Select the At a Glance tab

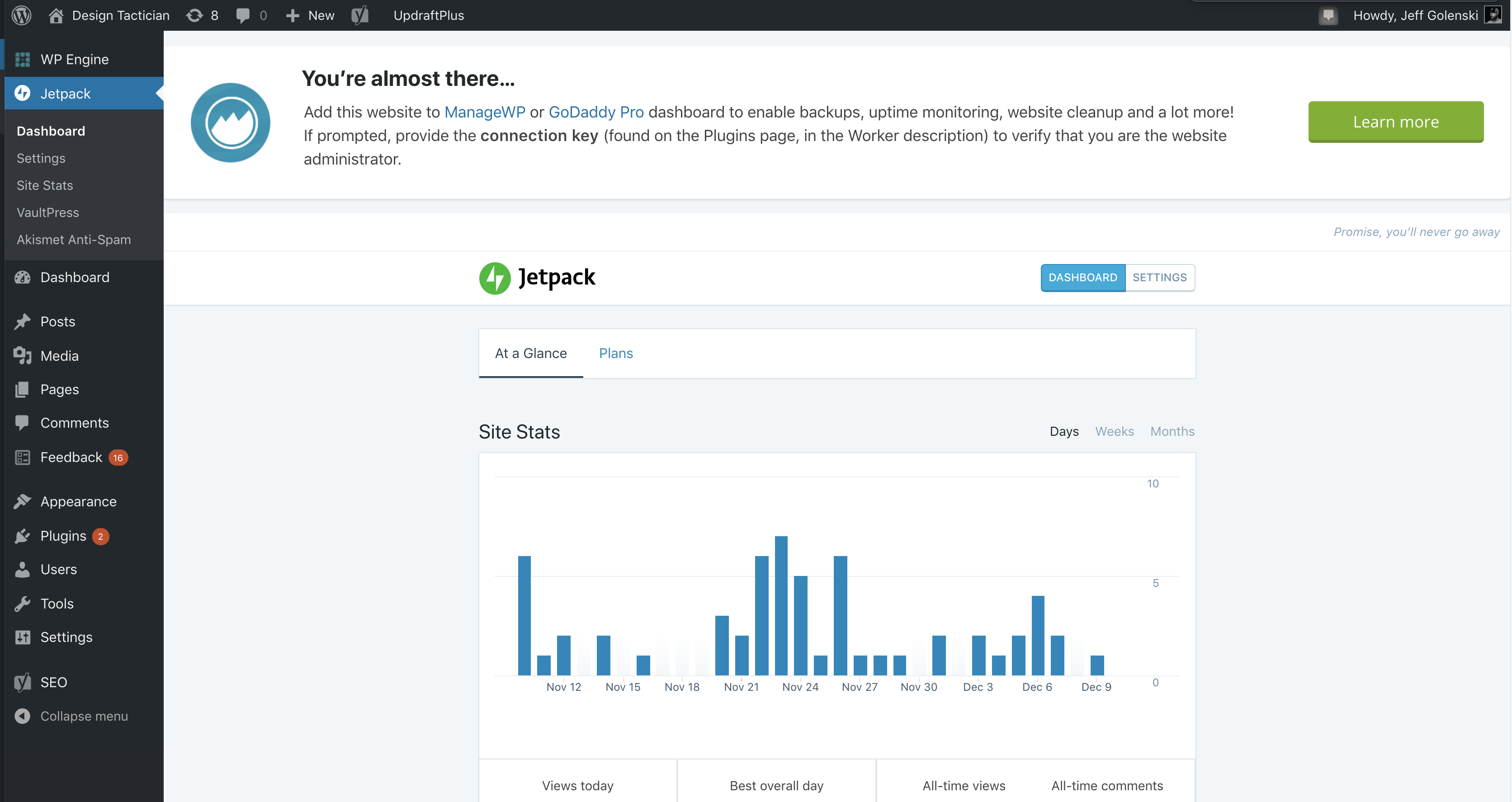[x=531, y=353]
